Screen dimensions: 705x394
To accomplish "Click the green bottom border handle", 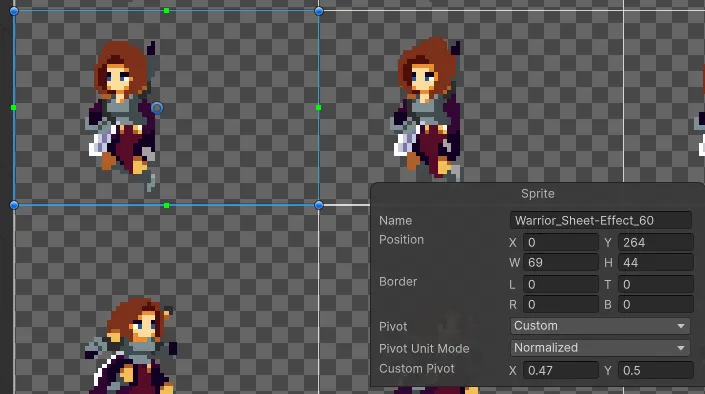I will pyautogui.click(x=166, y=206).
